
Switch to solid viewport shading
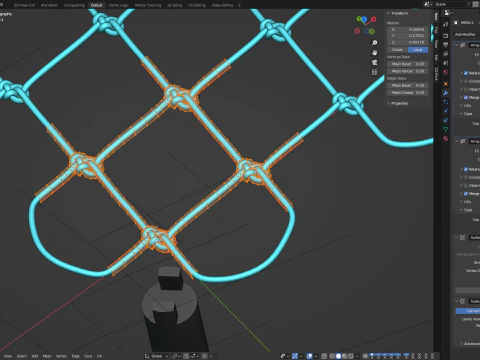[x=338, y=356]
